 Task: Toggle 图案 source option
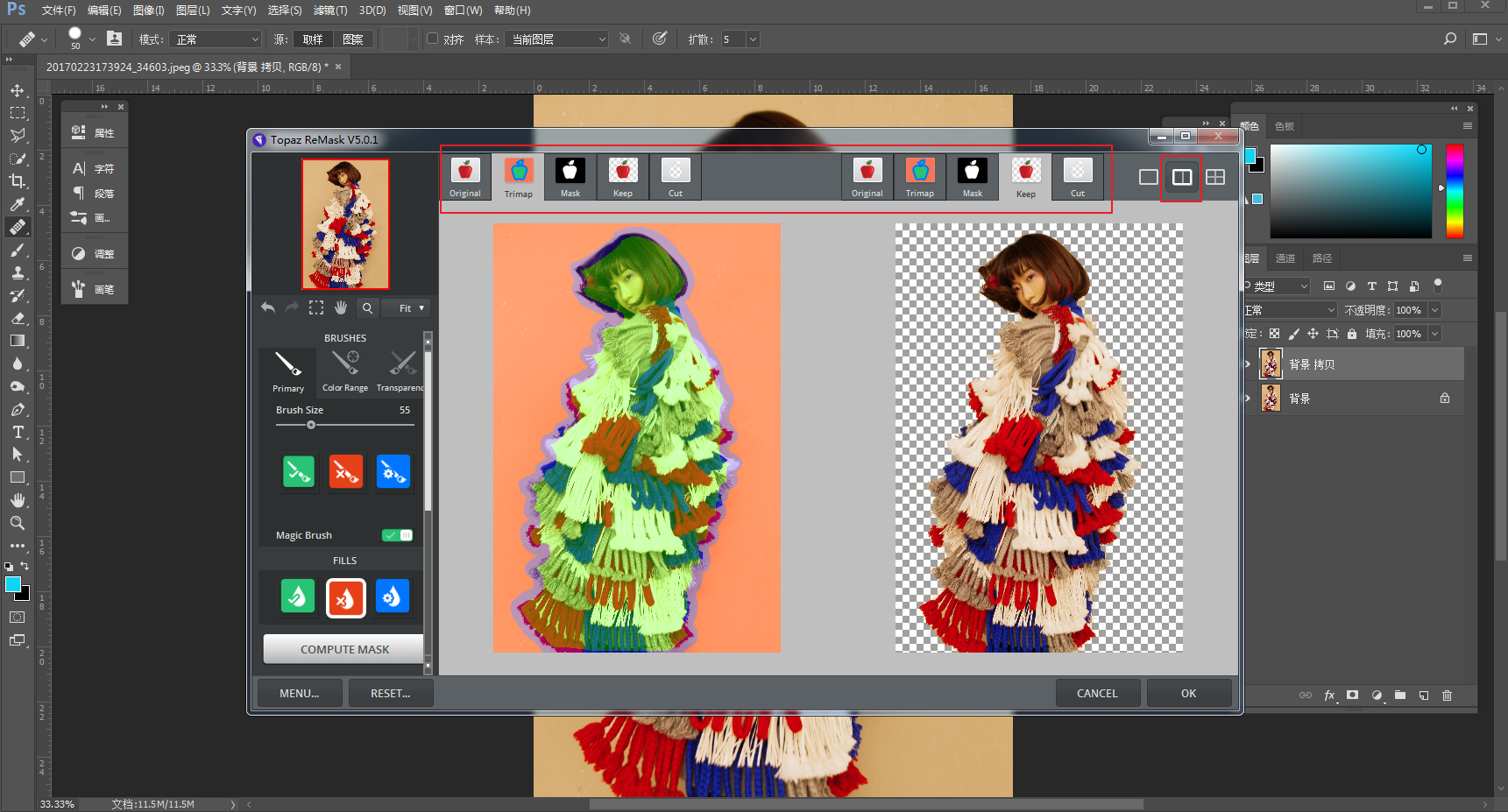[x=353, y=39]
